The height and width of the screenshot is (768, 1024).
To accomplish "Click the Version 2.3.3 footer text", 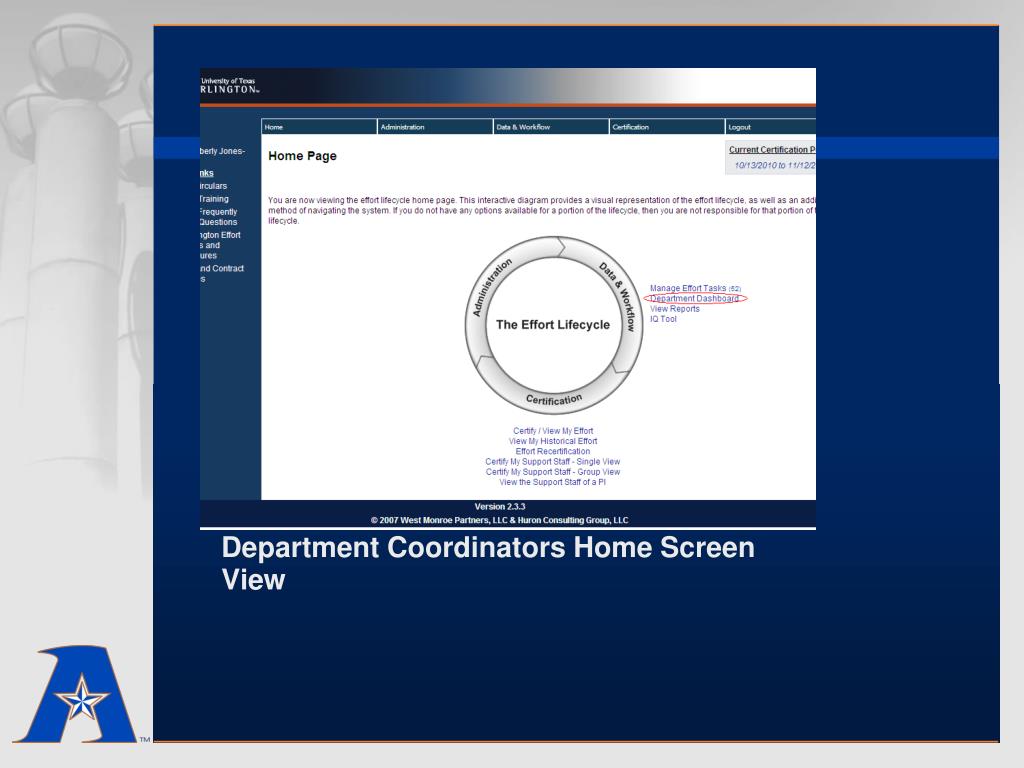I will point(500,507).
